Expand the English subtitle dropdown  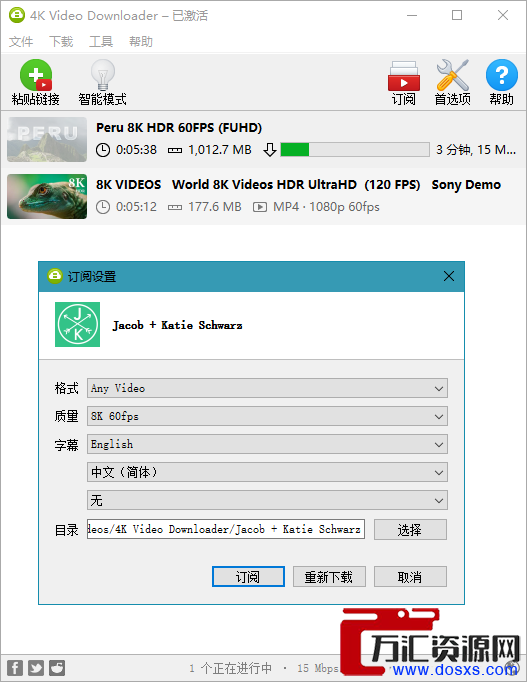coord(267,444)
